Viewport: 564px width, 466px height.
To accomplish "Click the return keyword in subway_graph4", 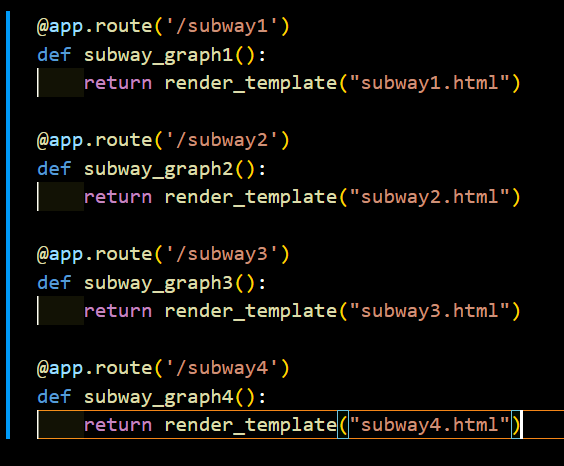I will point(118,425).
